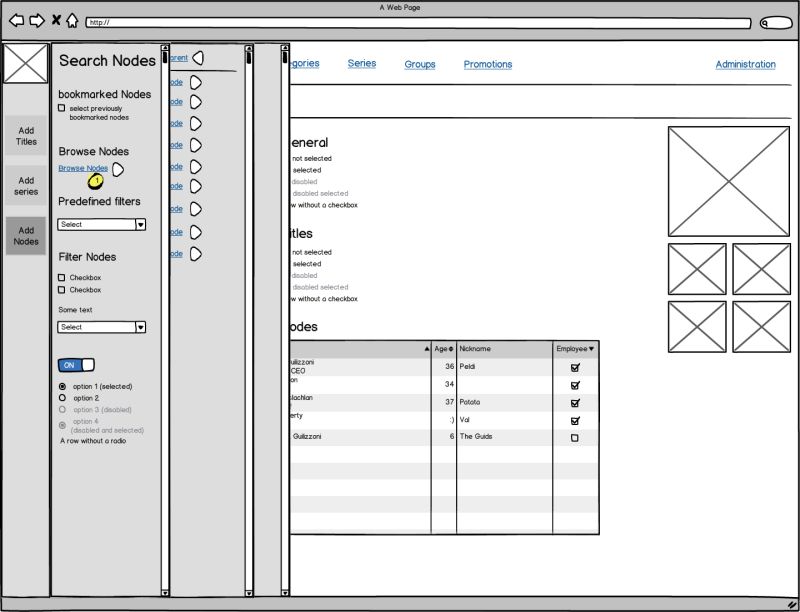Toggle Employee checkbox in the age 34 row
This screenshot has width=800, height=612.
575,385
